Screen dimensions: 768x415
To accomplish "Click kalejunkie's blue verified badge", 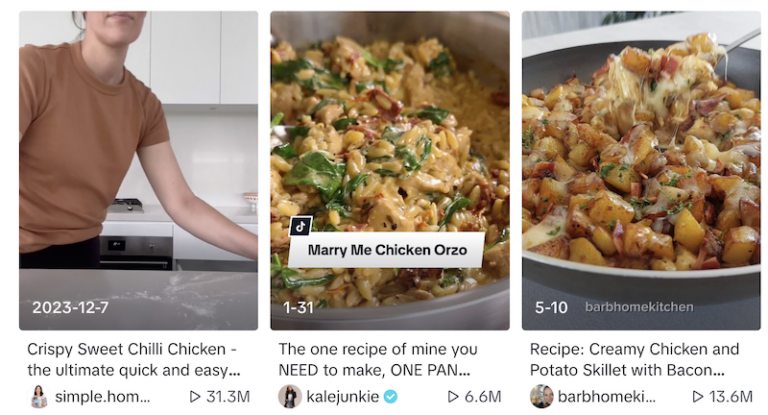I will [x=390, y=396].
